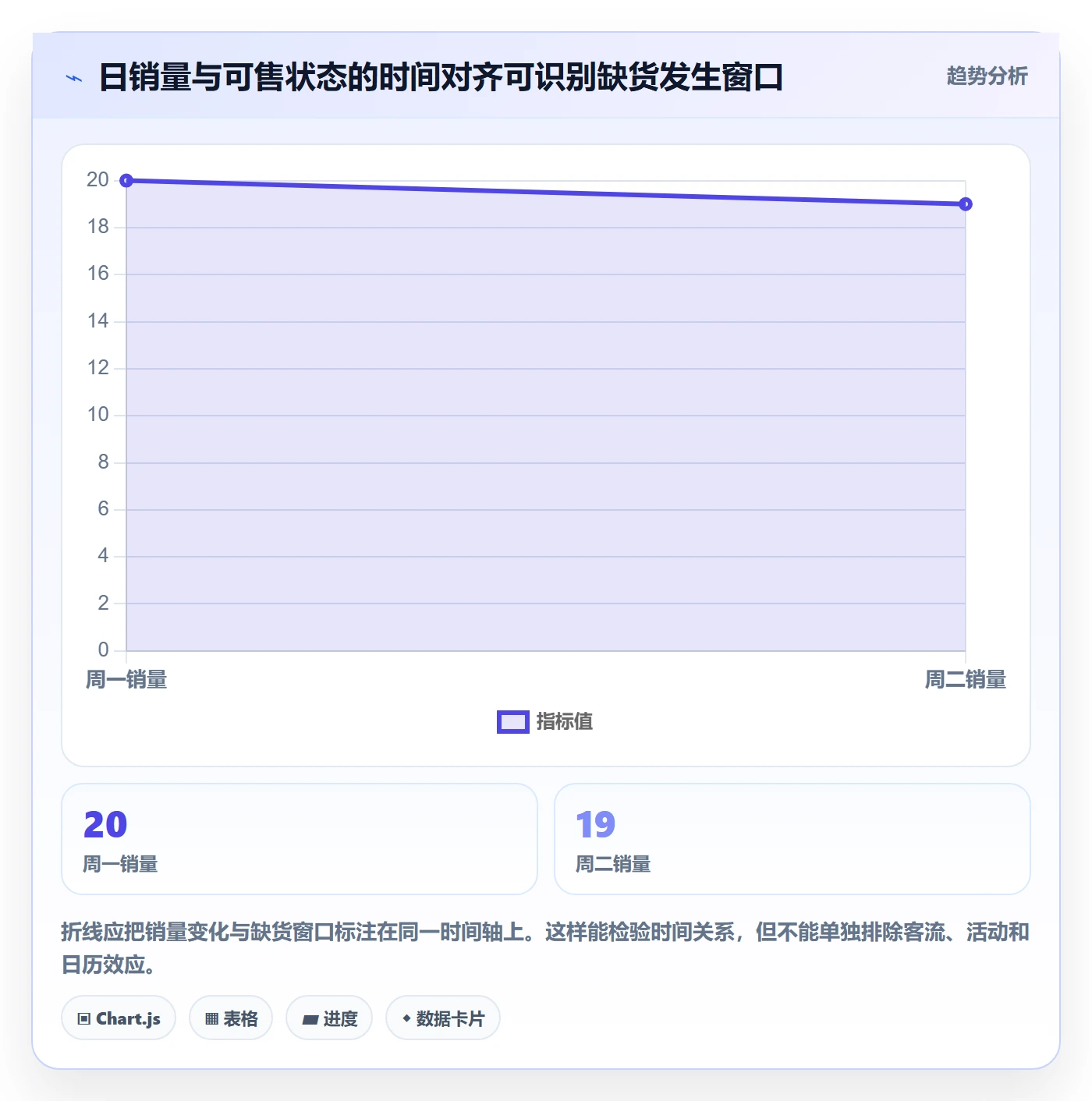Click the 周一销量 x-axis label
The width and height of the screenshot is (1092, 1101).
126,680
